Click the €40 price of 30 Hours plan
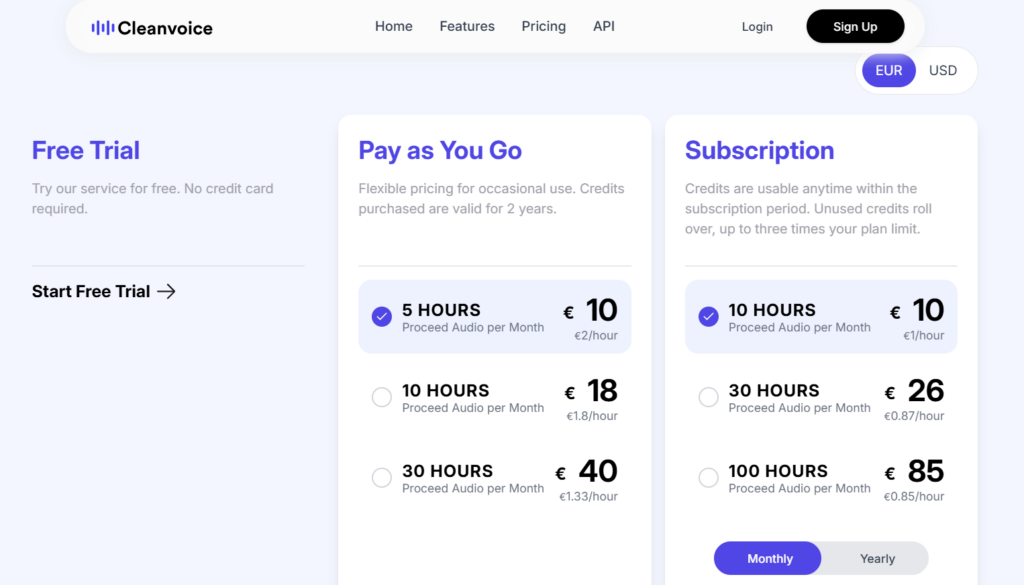Image resolution: width=1024 pixels, height=585 pixels. point(586,471)
